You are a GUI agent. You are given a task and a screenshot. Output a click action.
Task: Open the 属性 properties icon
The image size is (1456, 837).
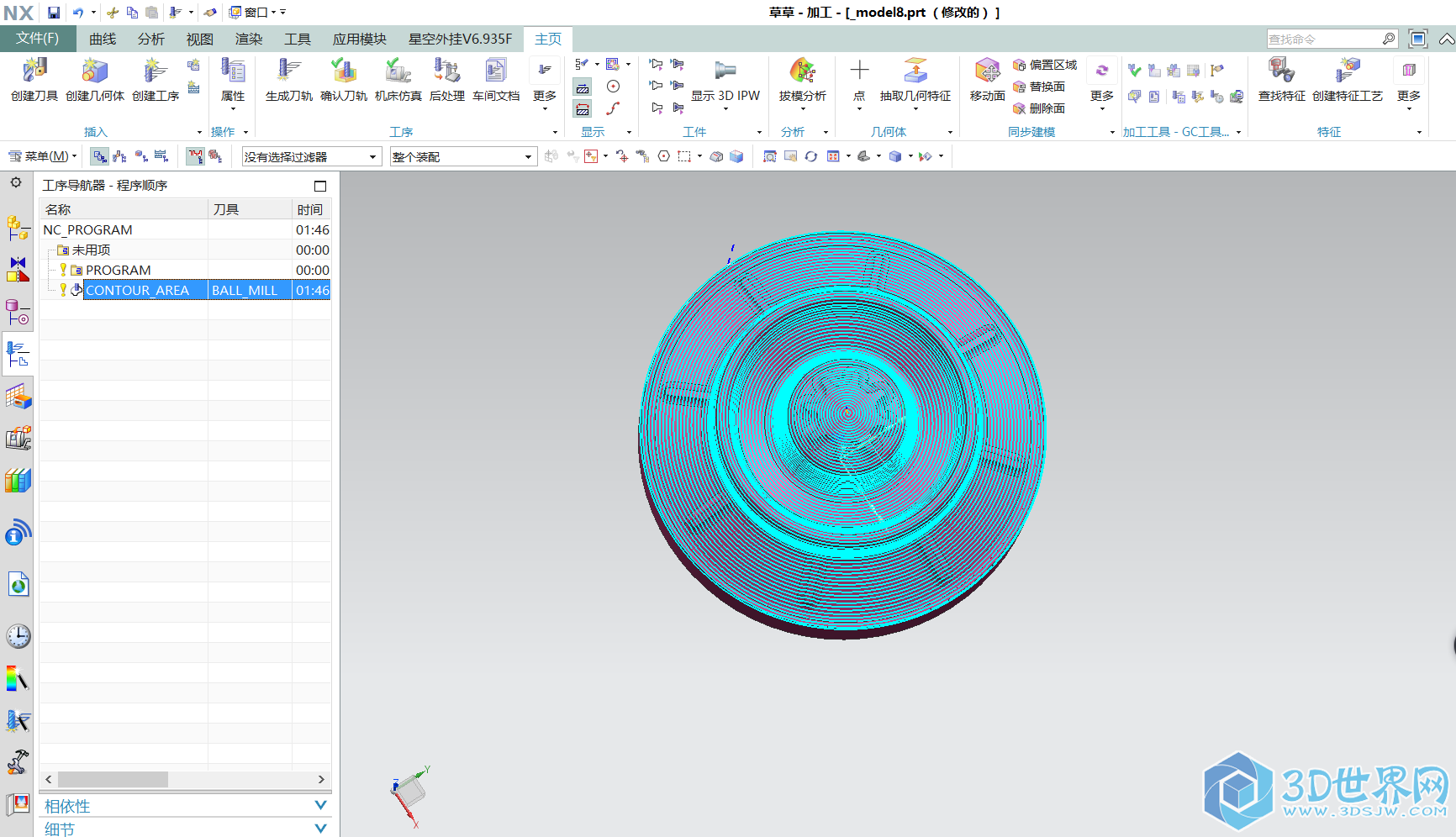(x=233, y=80)
